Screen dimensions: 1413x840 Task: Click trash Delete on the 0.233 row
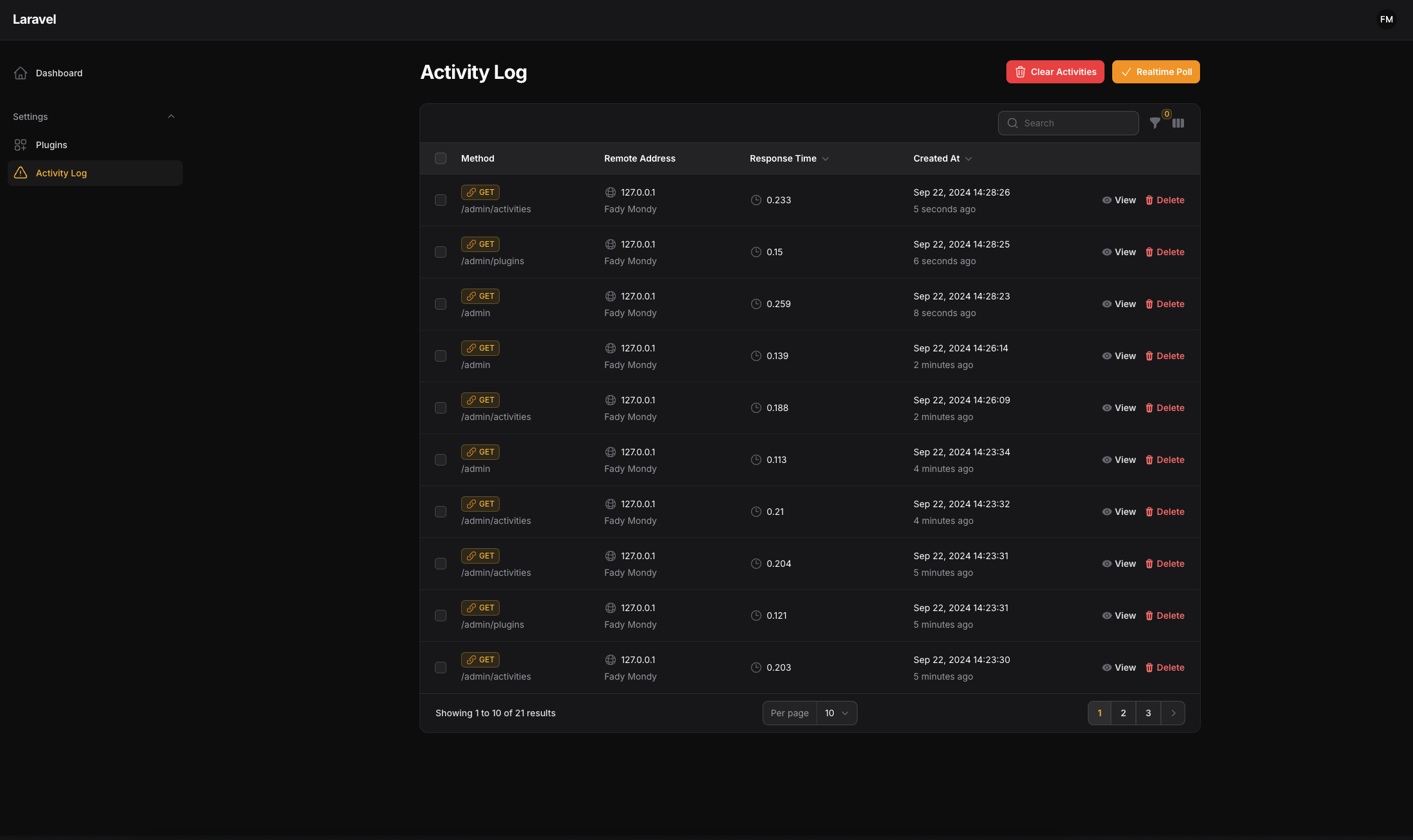click(1165, 200)
